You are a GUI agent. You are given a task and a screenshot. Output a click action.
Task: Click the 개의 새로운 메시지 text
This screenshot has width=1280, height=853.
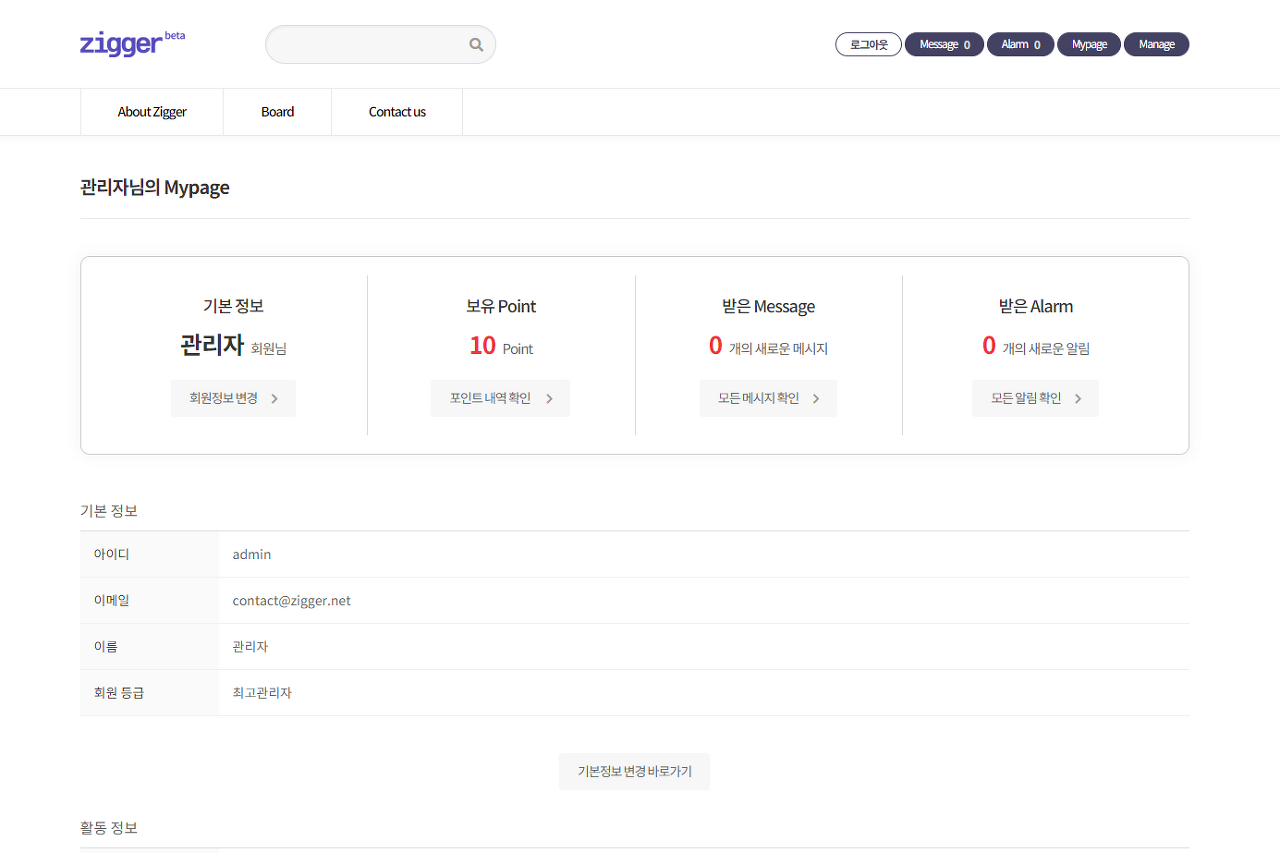(778, 349)
